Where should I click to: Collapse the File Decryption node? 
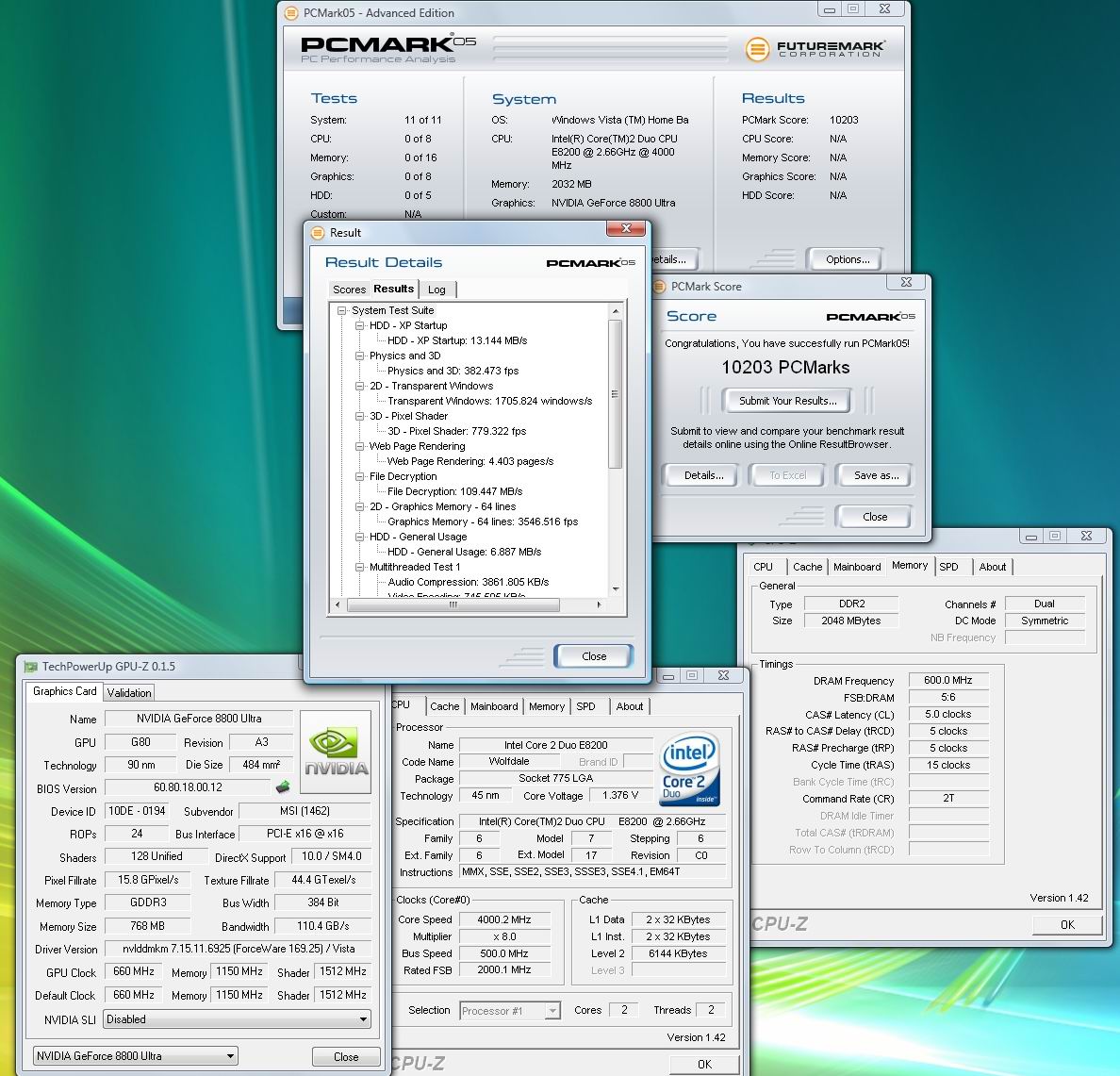pos(359,476)
